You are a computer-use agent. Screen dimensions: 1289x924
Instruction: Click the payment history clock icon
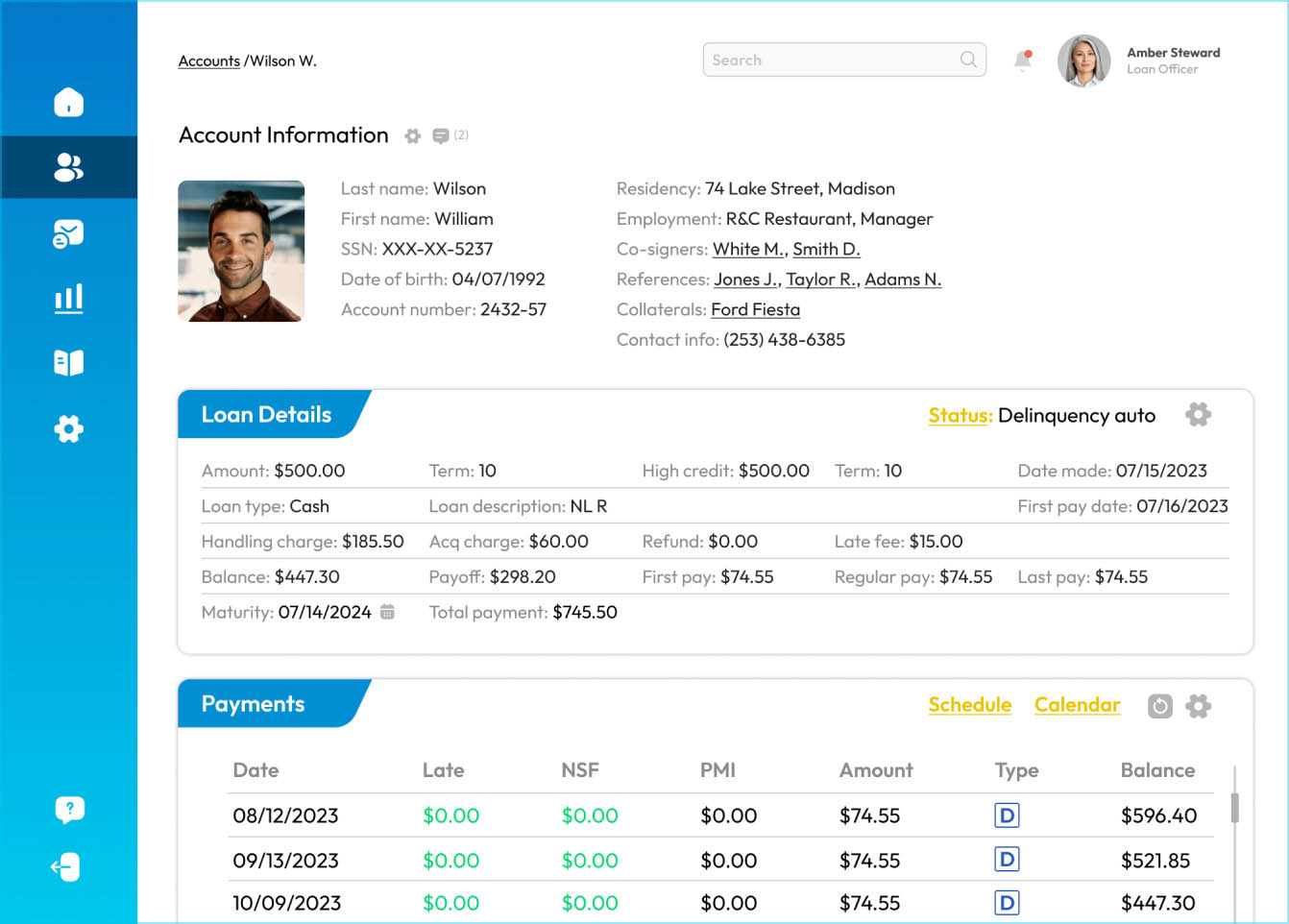1159,706
